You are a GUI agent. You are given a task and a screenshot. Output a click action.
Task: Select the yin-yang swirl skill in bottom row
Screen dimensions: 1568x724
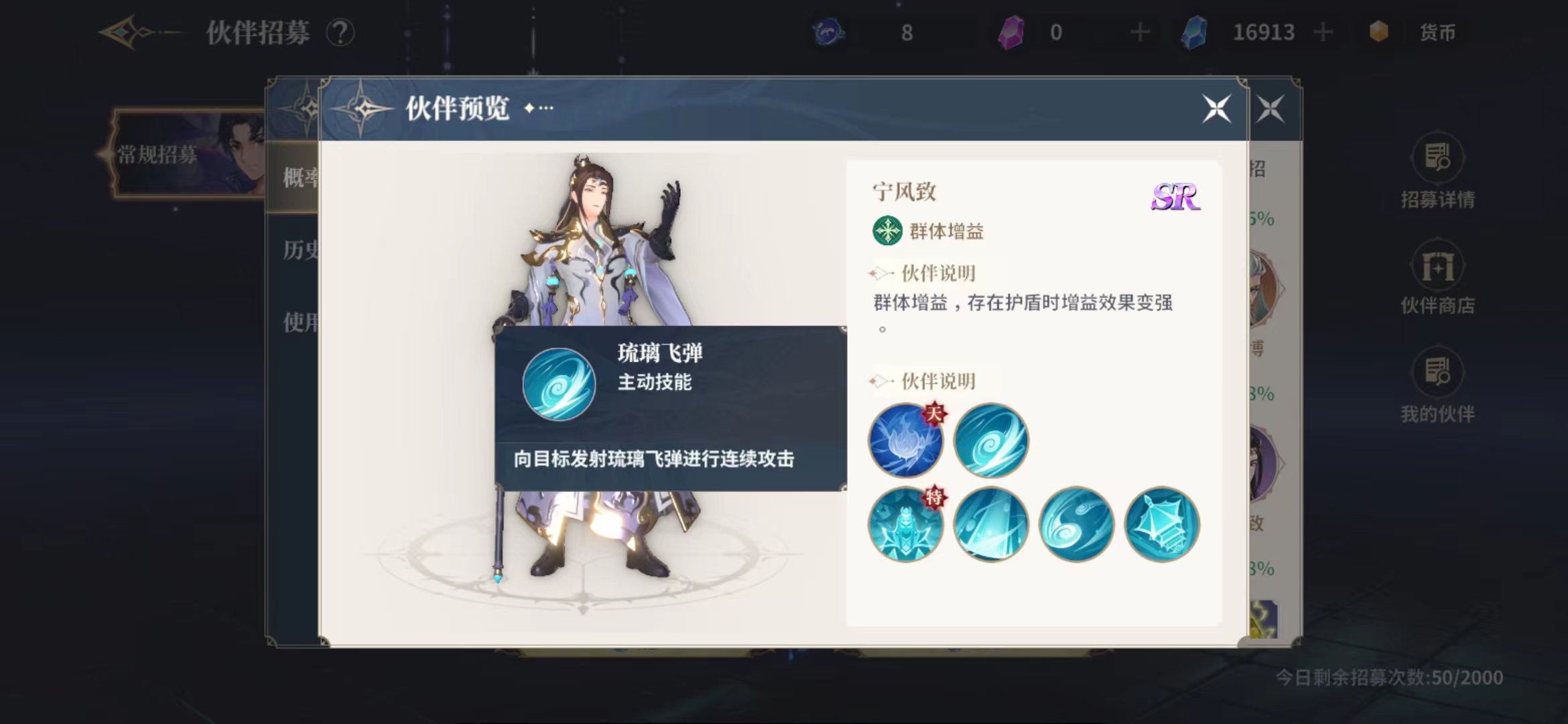pyautogui.click(x=1076, y=524)
